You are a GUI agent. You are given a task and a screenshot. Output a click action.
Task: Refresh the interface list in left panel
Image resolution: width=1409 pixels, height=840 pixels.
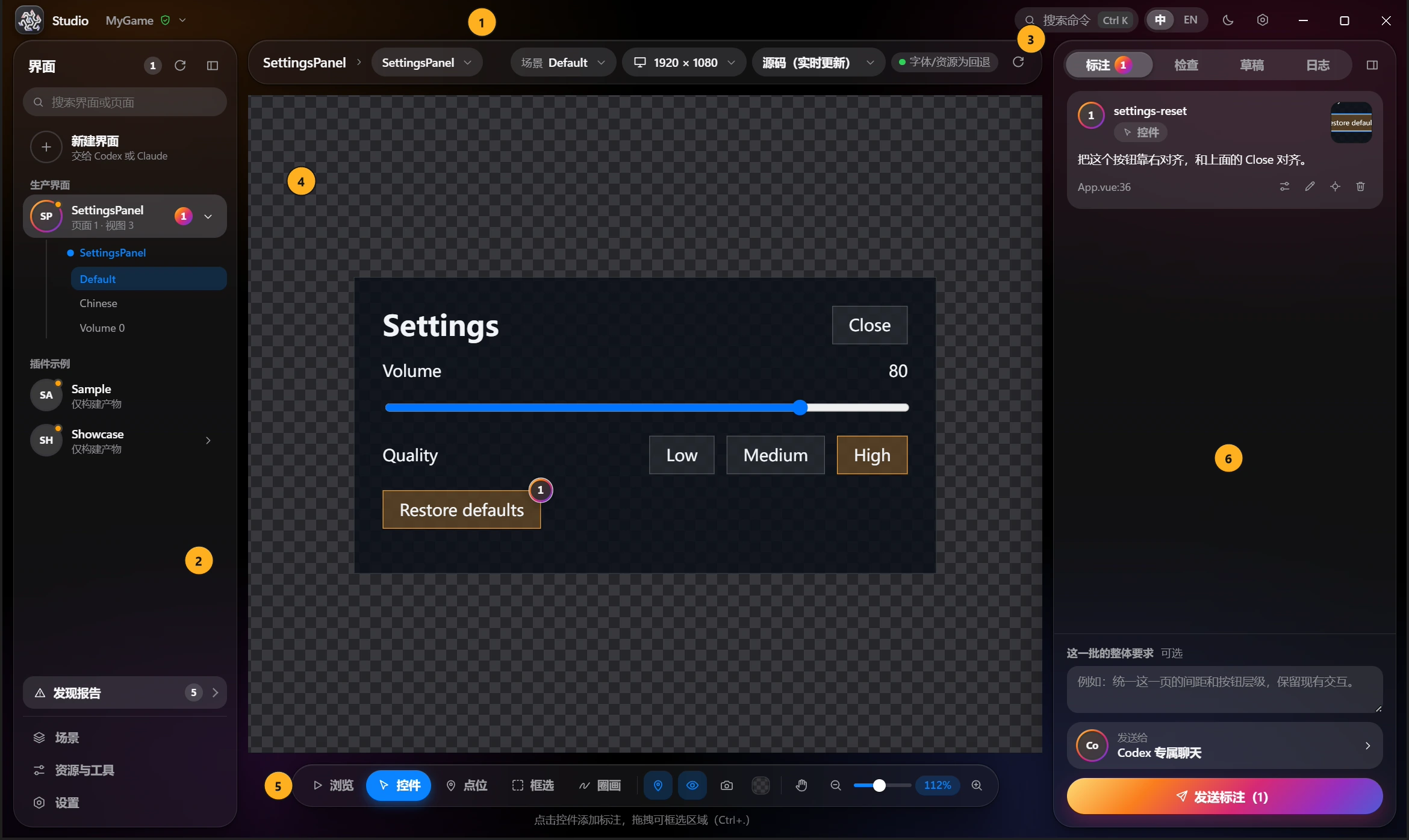tap(180, 66)
